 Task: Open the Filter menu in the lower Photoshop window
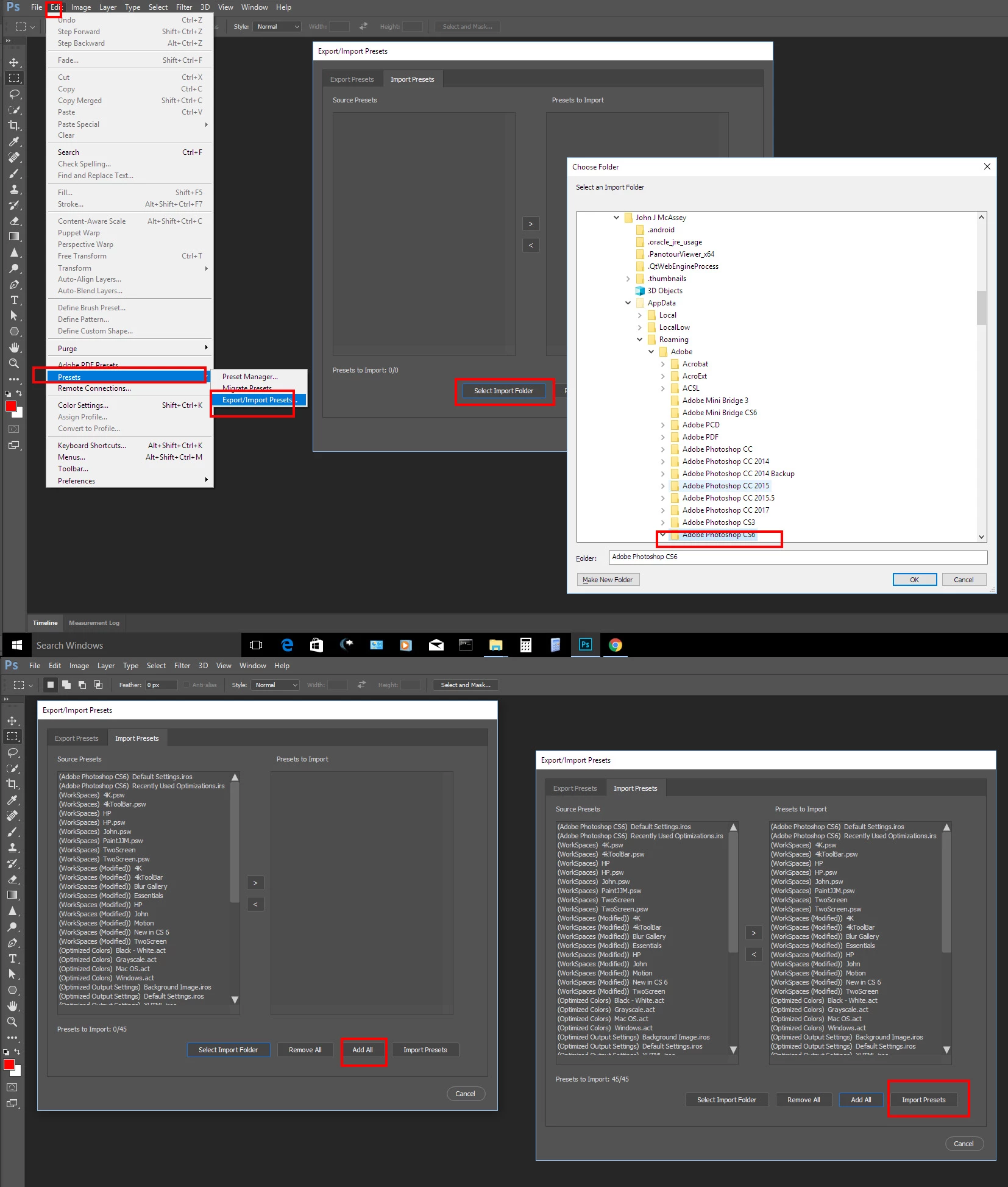pos(182,666)
